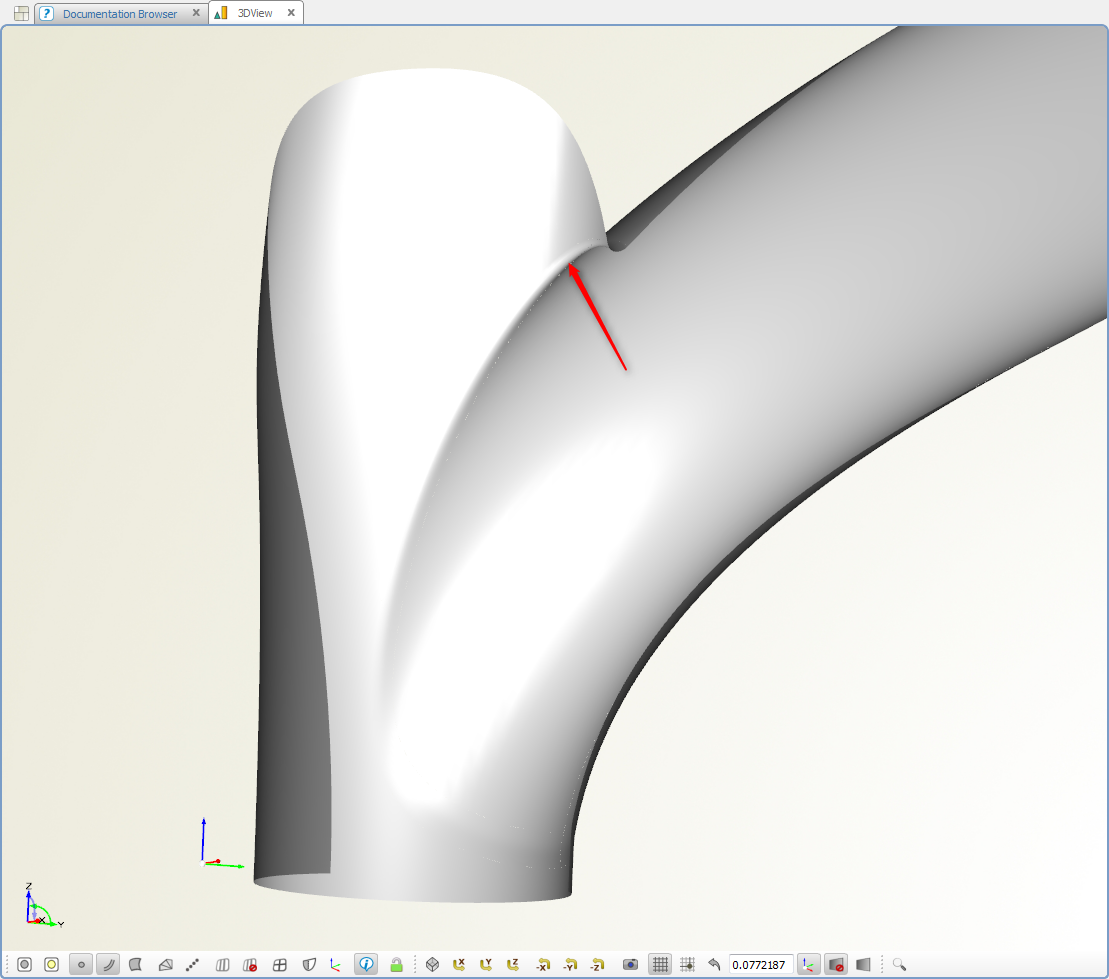The image size is (1109, 979).
Task: View along negative X axis
Action: 542,964
